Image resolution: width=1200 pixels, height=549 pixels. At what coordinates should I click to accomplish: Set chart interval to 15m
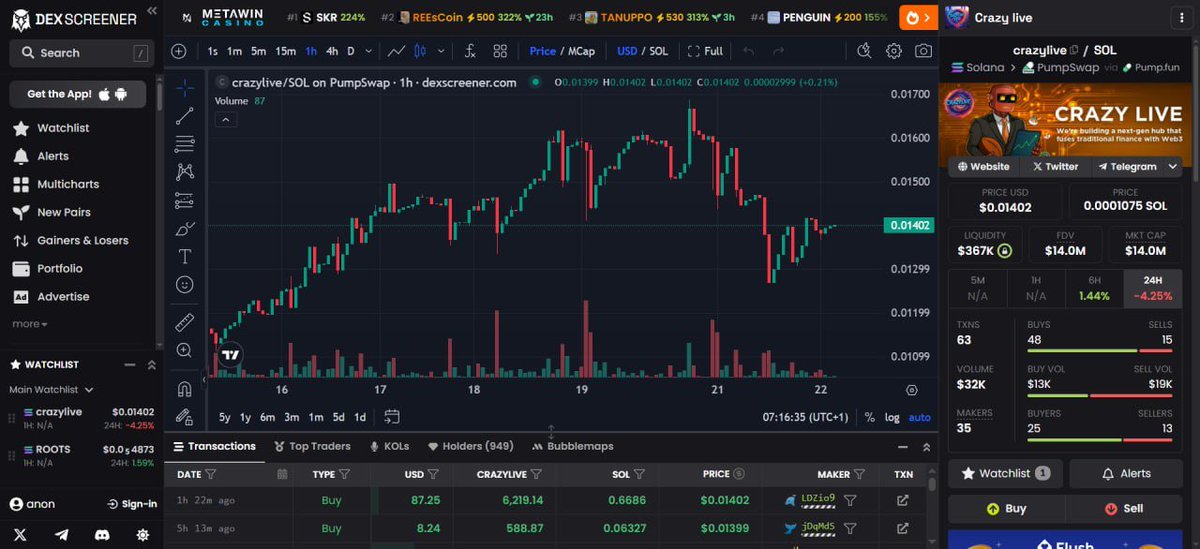[285, 51]
